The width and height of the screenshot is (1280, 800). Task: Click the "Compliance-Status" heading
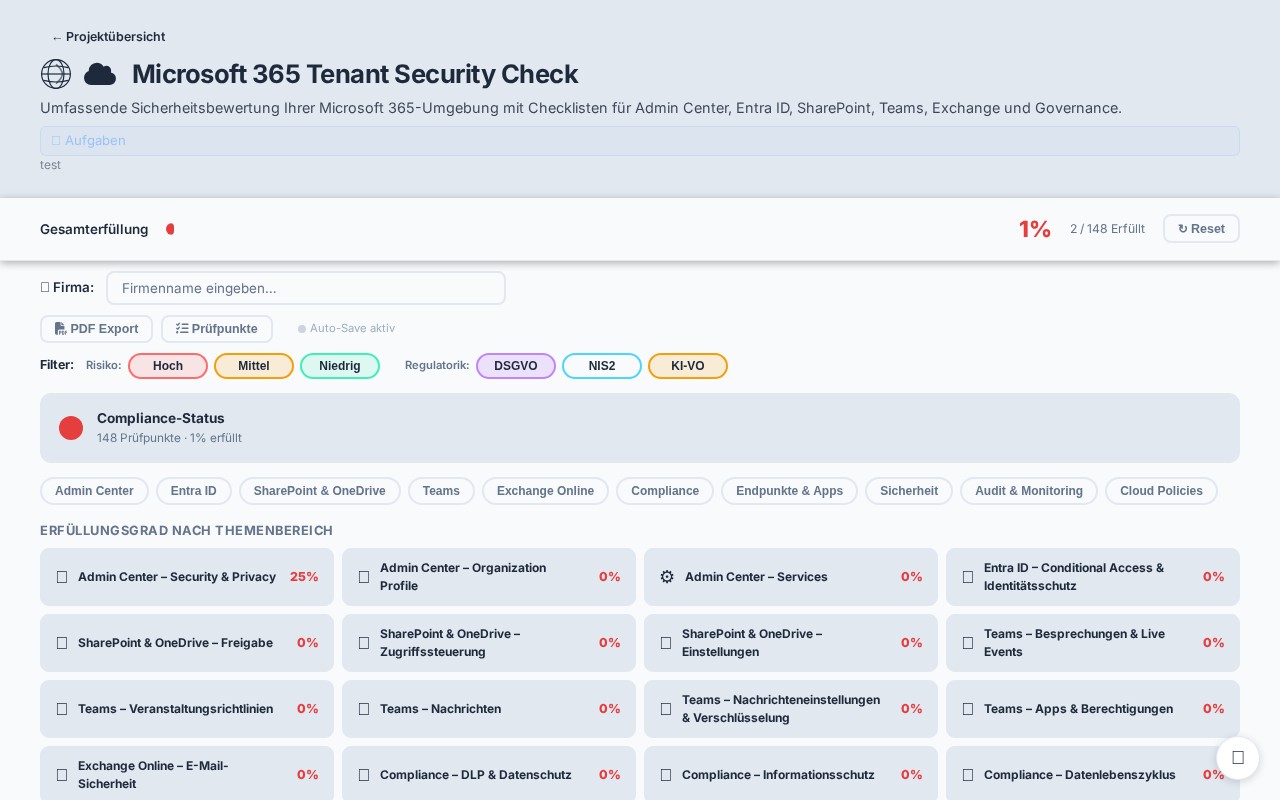tap(161, 418)
